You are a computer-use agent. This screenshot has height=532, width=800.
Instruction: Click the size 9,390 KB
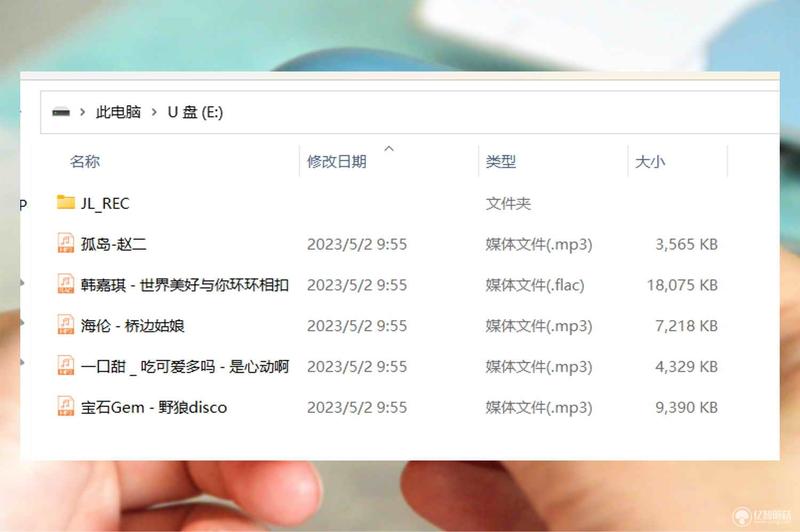pyautogui.click(x=686, y=407)
